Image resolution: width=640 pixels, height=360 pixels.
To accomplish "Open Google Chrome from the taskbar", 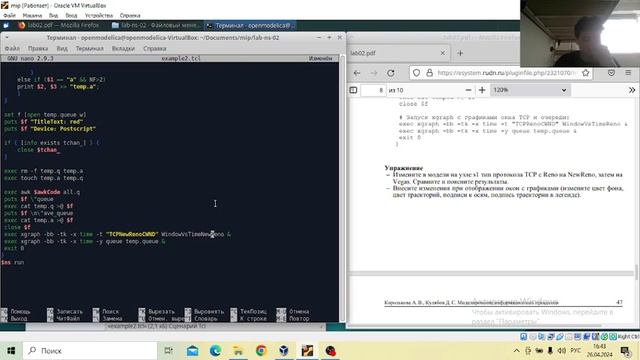I will pyautogui.click(x=261, y=351).
